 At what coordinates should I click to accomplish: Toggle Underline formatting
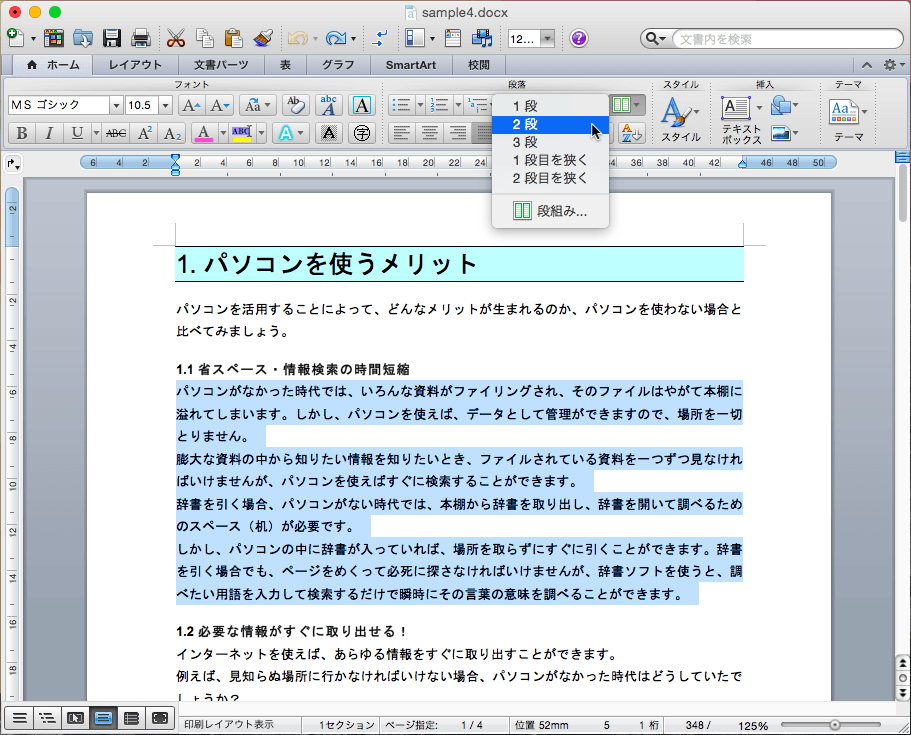tap(77, 134)
